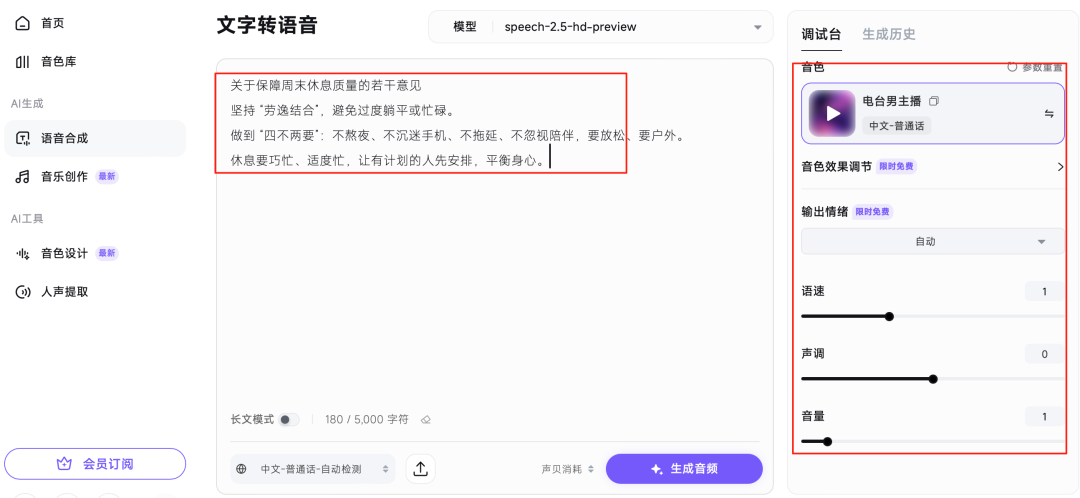Switch to the 生成历史 tab
Viewport: 1080px width, 498px height.
pyautogui.click(x=887, y=34)
